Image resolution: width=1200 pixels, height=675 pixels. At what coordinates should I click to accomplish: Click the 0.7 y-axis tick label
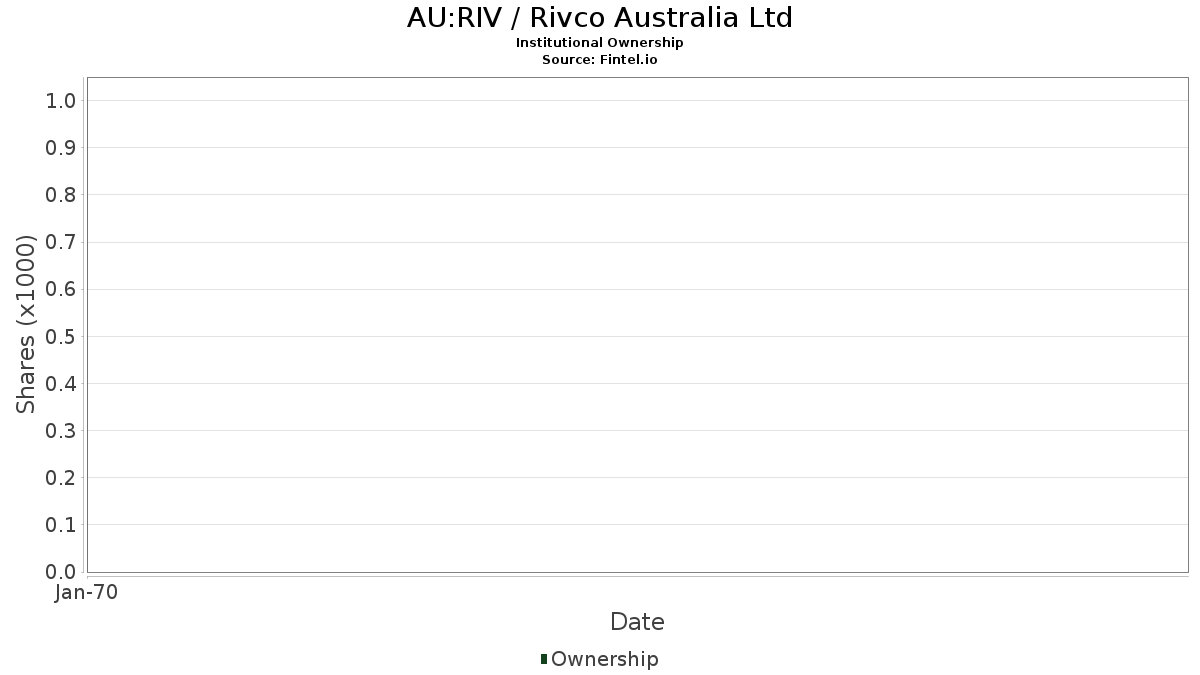point(61,242)
